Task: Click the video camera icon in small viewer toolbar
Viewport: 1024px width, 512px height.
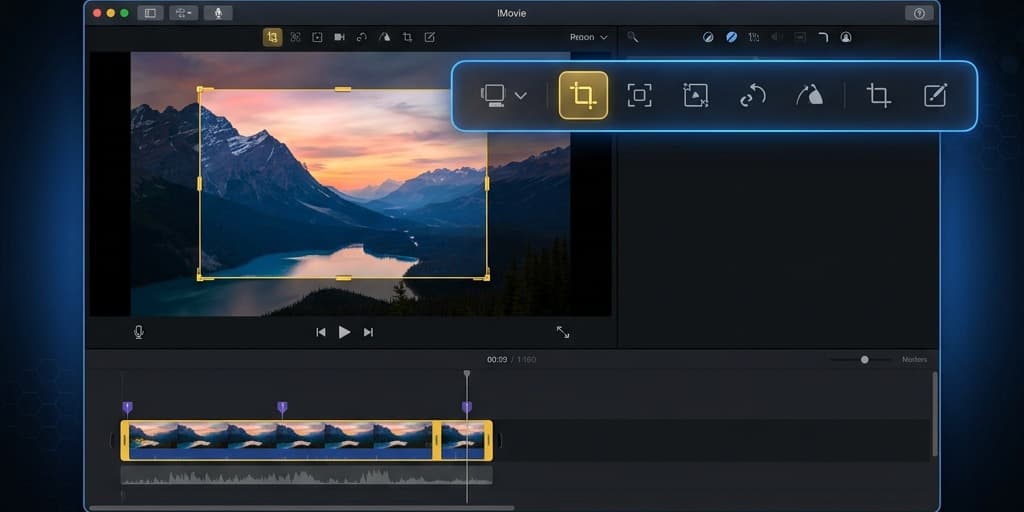Action: coord(340,37)
